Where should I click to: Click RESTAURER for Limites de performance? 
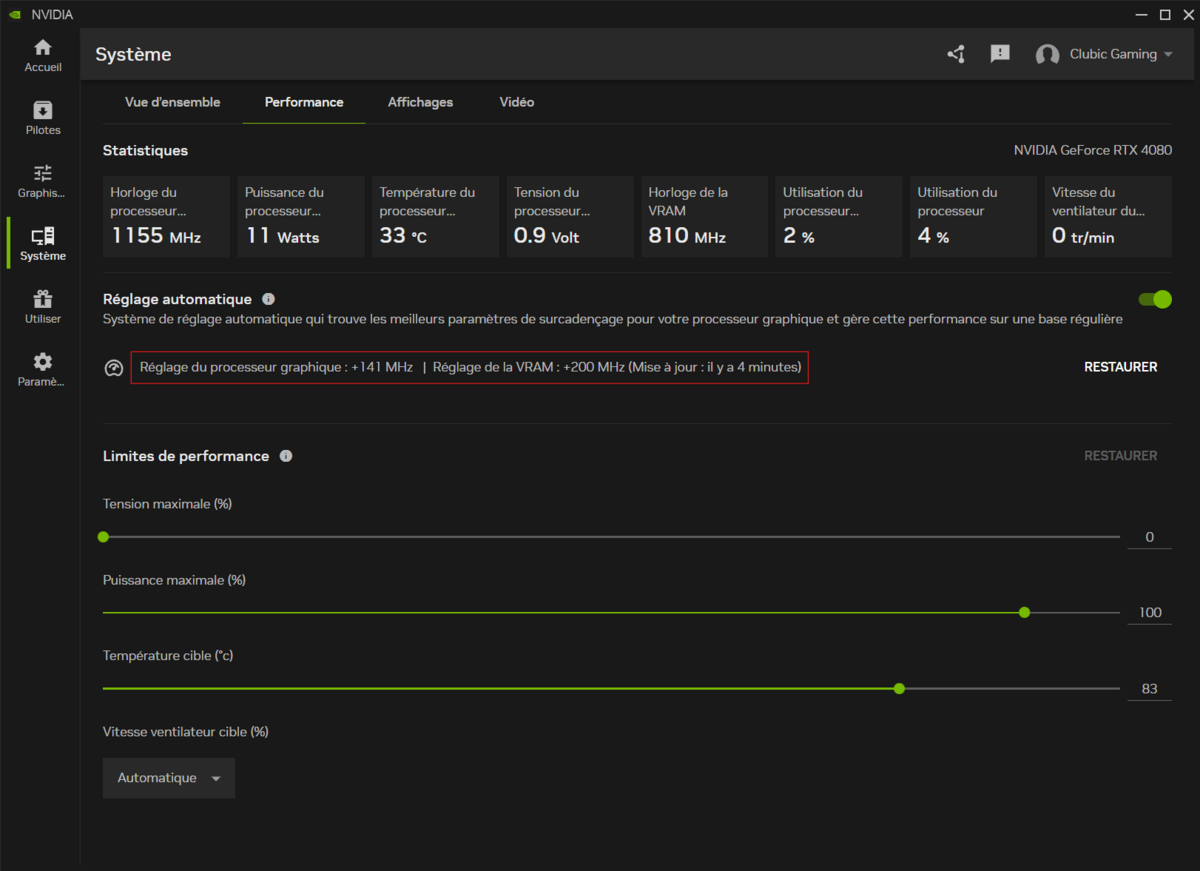pos(1121,456)
